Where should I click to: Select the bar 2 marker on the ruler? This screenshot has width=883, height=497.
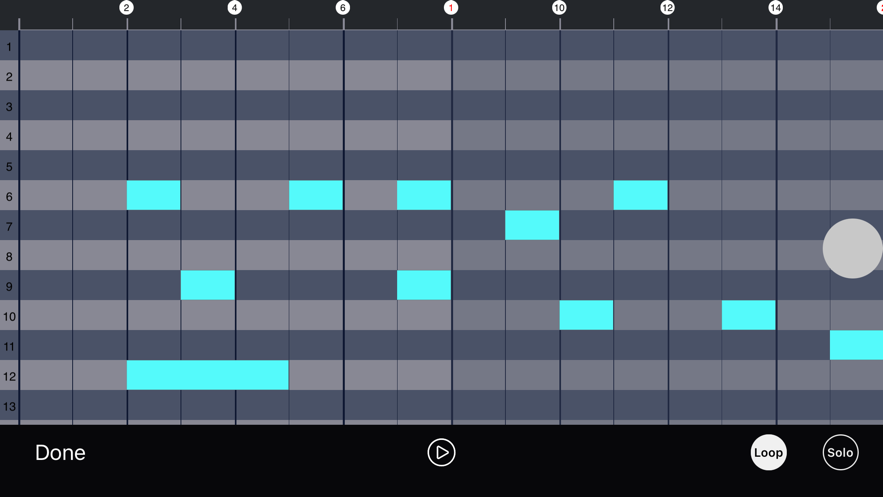126,8
